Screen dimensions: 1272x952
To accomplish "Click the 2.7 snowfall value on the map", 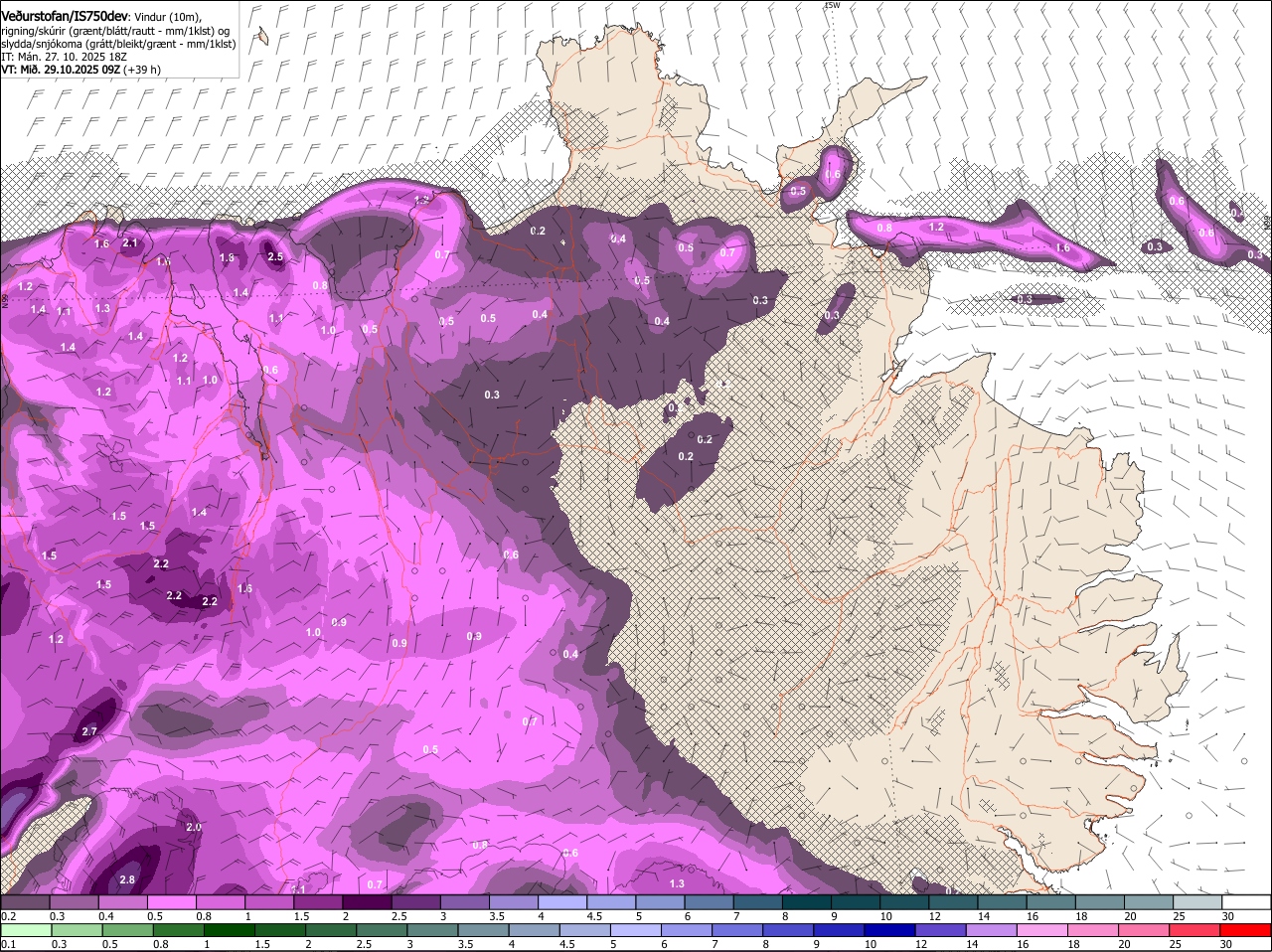I will coord(89,731).
